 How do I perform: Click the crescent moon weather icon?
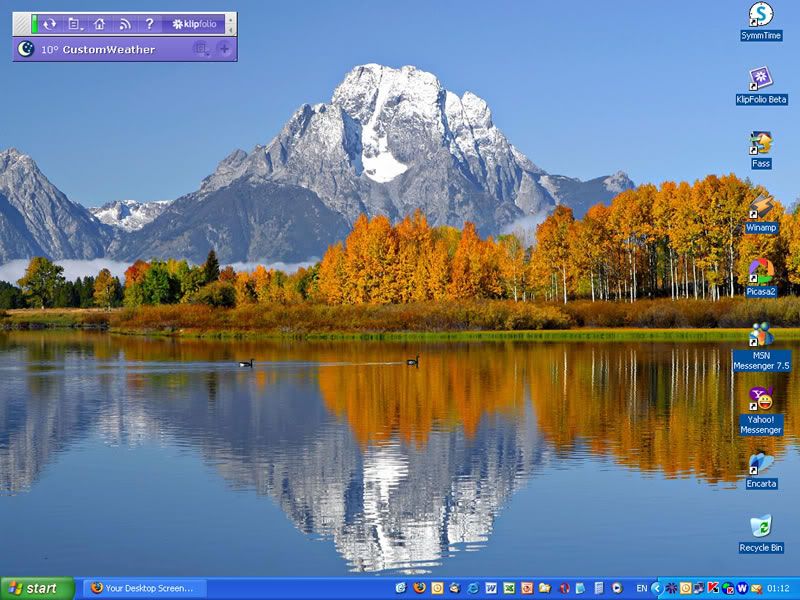(x=26, y=49)
